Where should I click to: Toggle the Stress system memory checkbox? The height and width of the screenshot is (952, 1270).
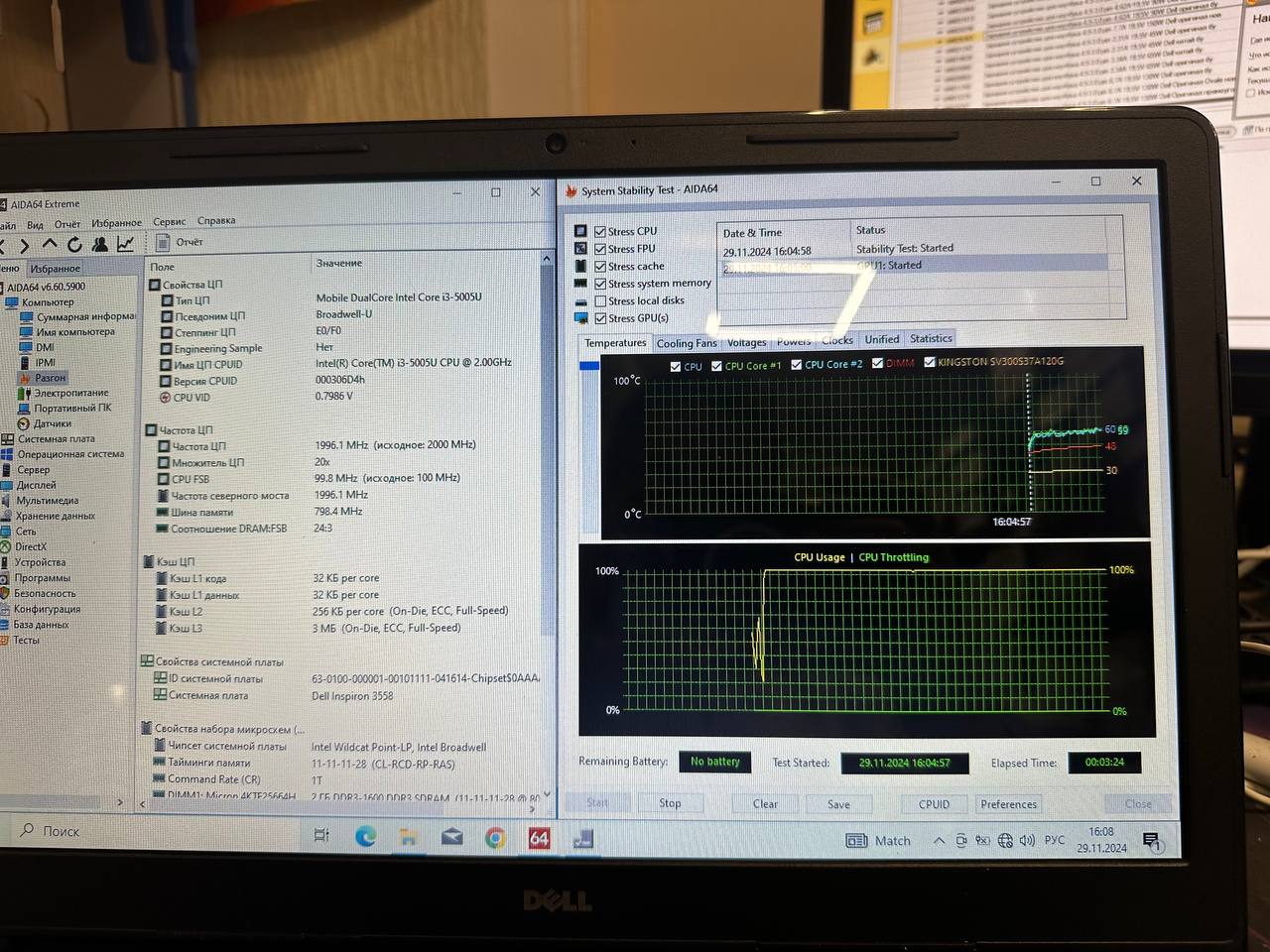coord(600,284)
